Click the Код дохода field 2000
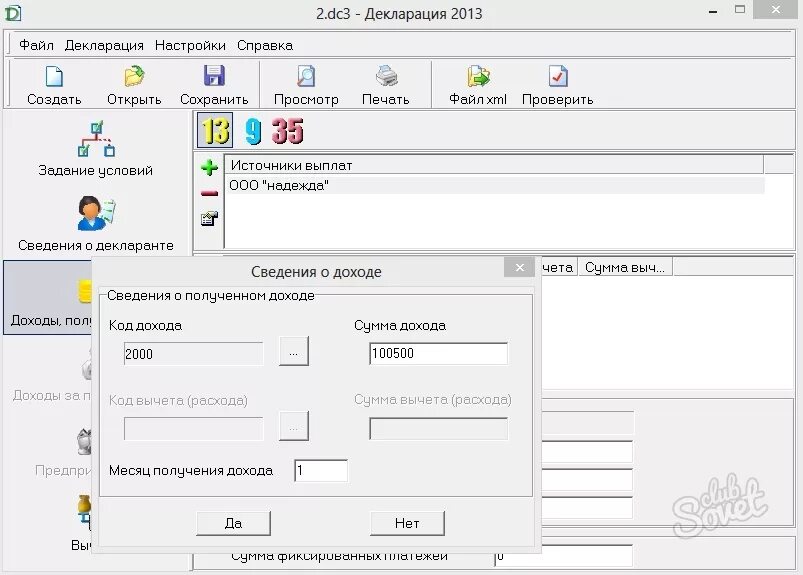The image size is (803, 575). (194, 354)
